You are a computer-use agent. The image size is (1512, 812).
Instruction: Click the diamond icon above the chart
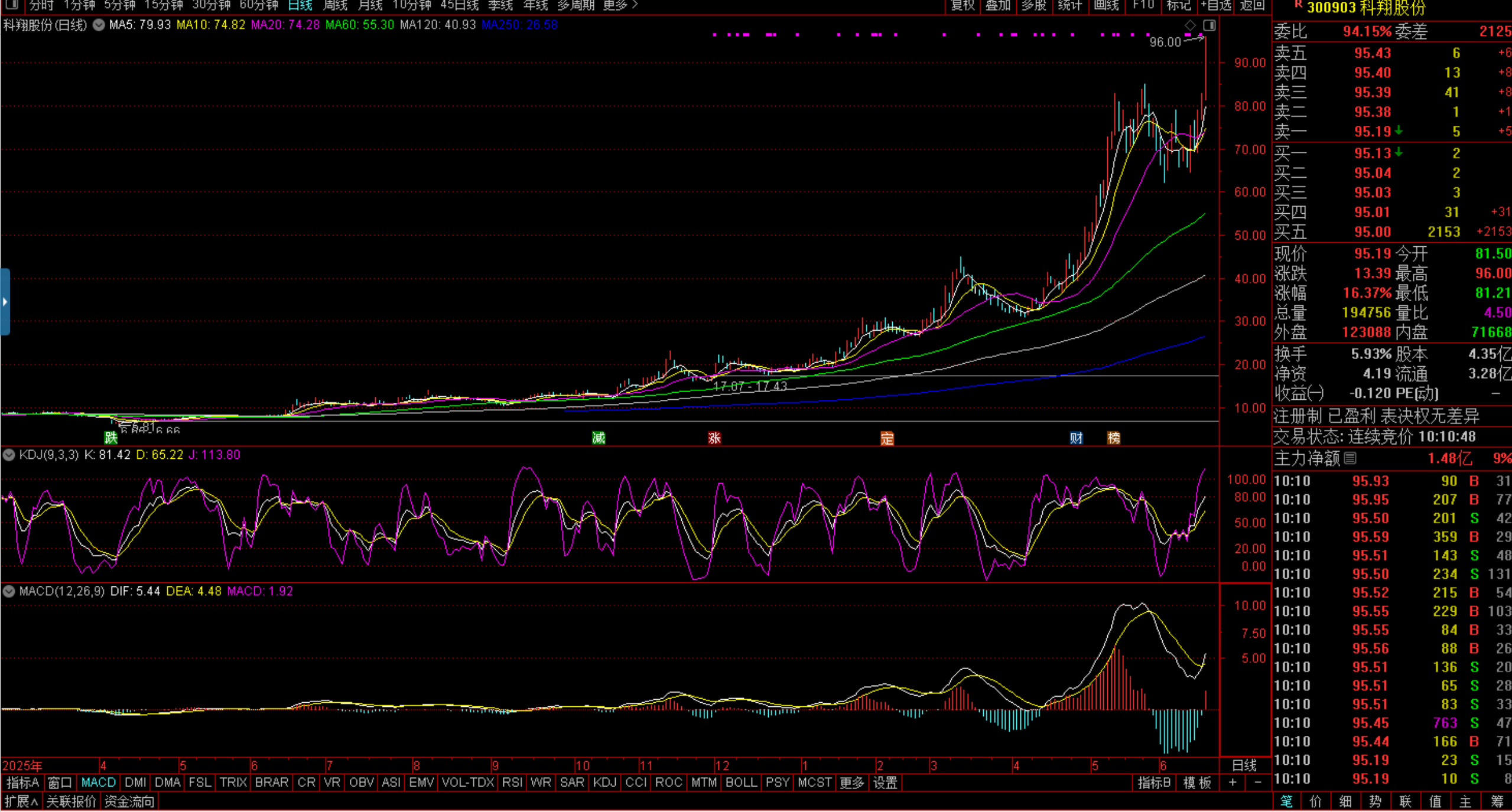pos(1190,25)
